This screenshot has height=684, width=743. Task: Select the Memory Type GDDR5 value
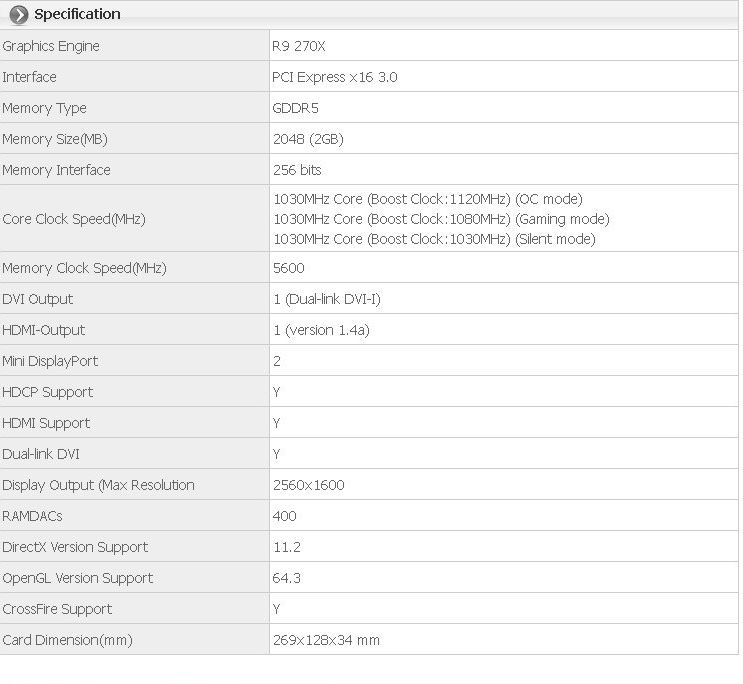295,108
